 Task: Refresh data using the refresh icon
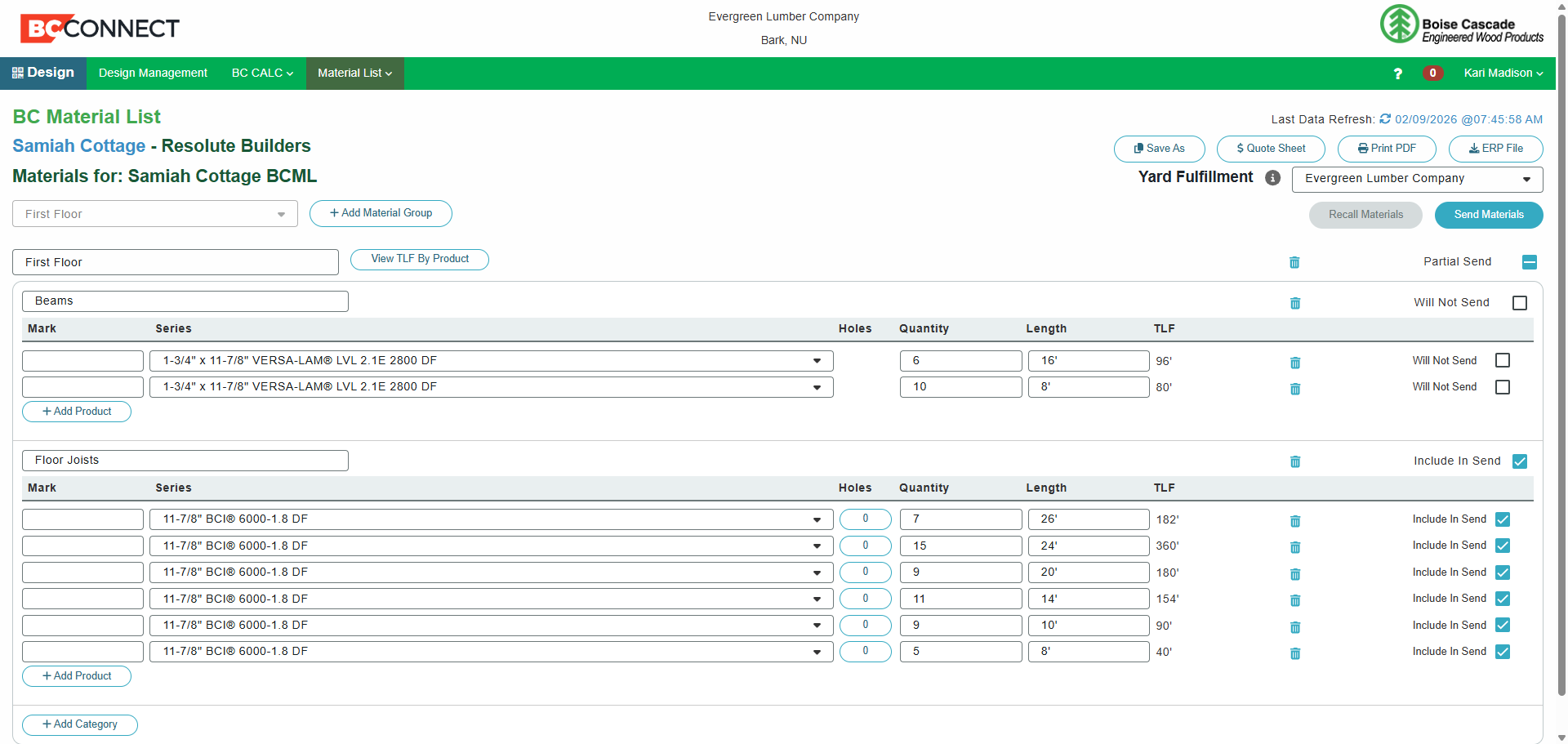tap(1385, 119)
